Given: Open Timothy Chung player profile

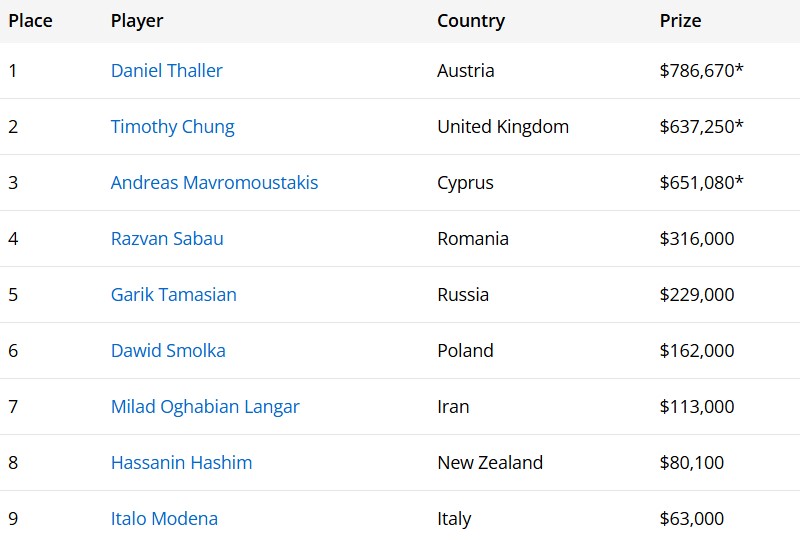Looking at the screenshot, I should (172, 127).
